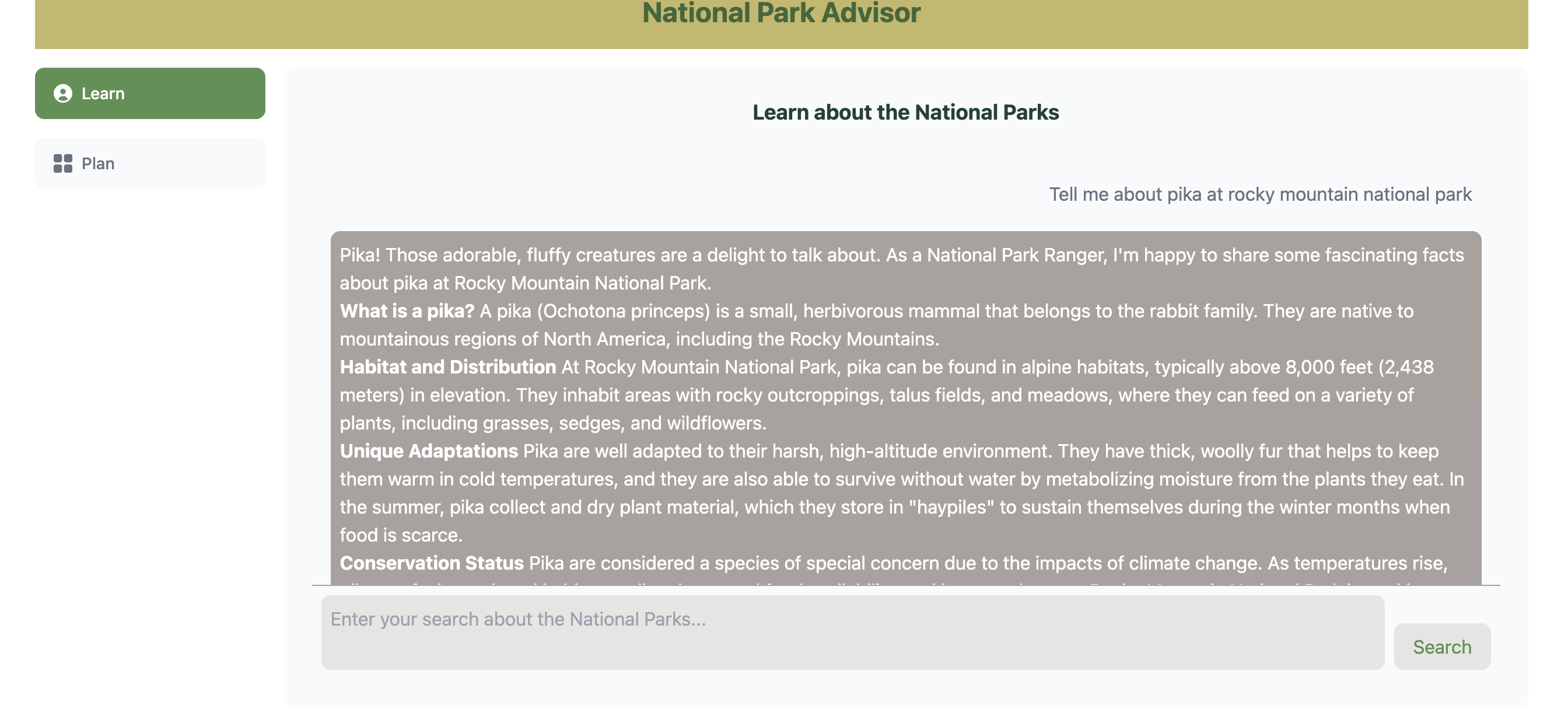Click the 'What is a pika?' bold heading
1568x726 pixels.
click(407, 311)
